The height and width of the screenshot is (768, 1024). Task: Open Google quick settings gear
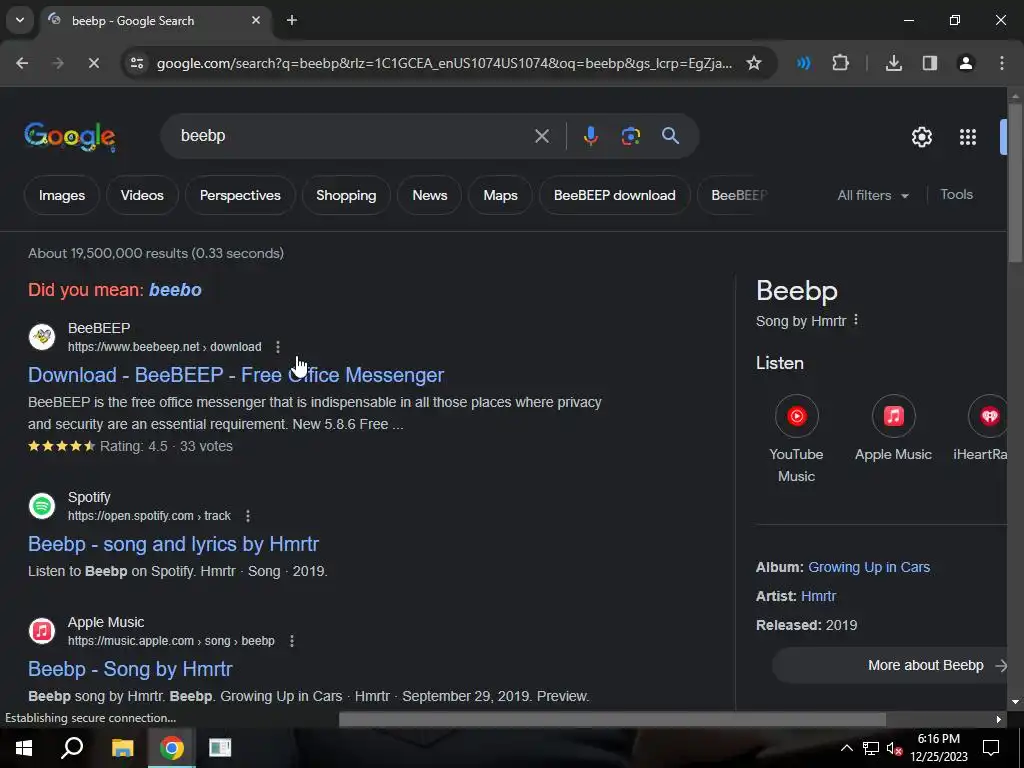[921, 137]
